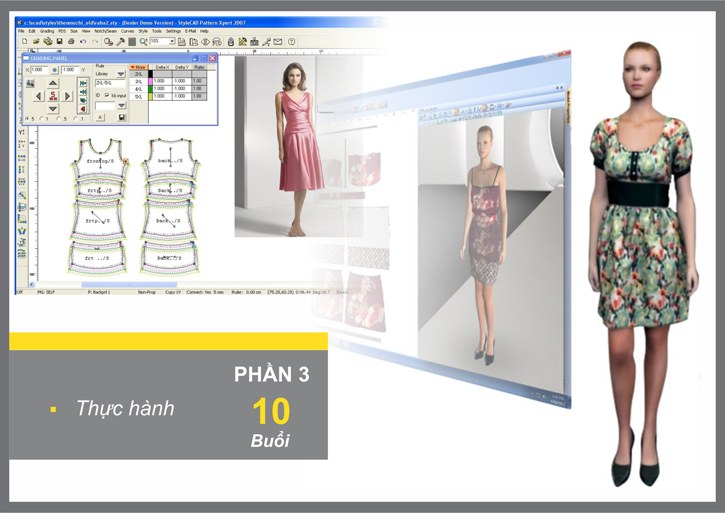The width and height of the screenshot is (725, 513).
Task: Click the More expander in grading table
Action: (x=138, y=67)
